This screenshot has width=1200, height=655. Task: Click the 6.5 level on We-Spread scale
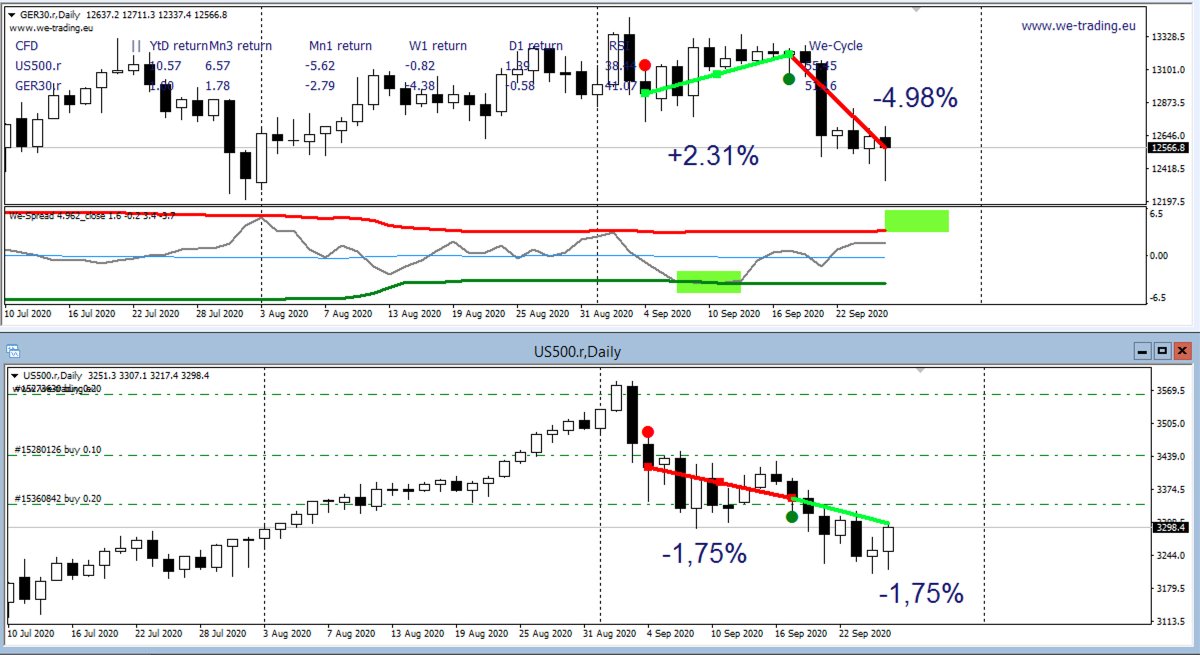pyautogui.click(x=1157, y=214)
